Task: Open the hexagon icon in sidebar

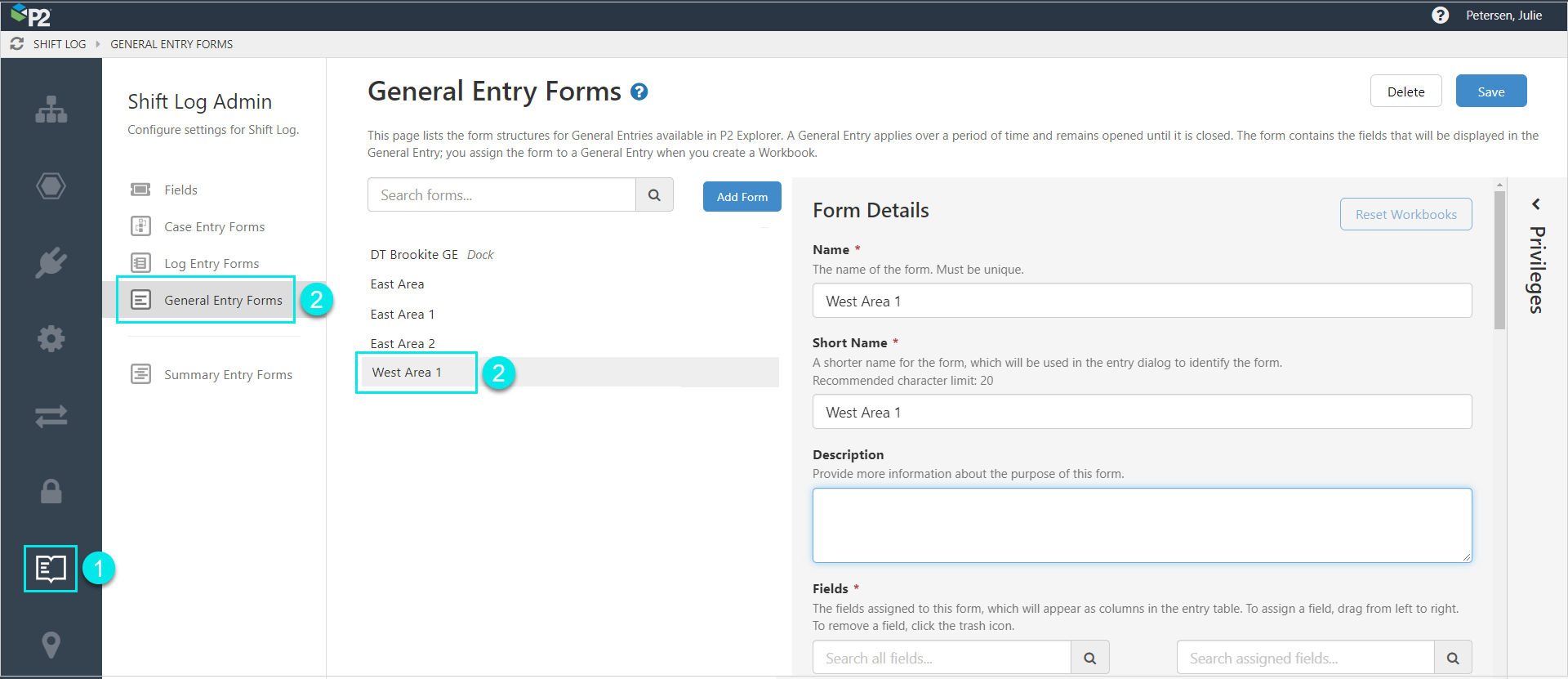Action: [x=51, y=185]
